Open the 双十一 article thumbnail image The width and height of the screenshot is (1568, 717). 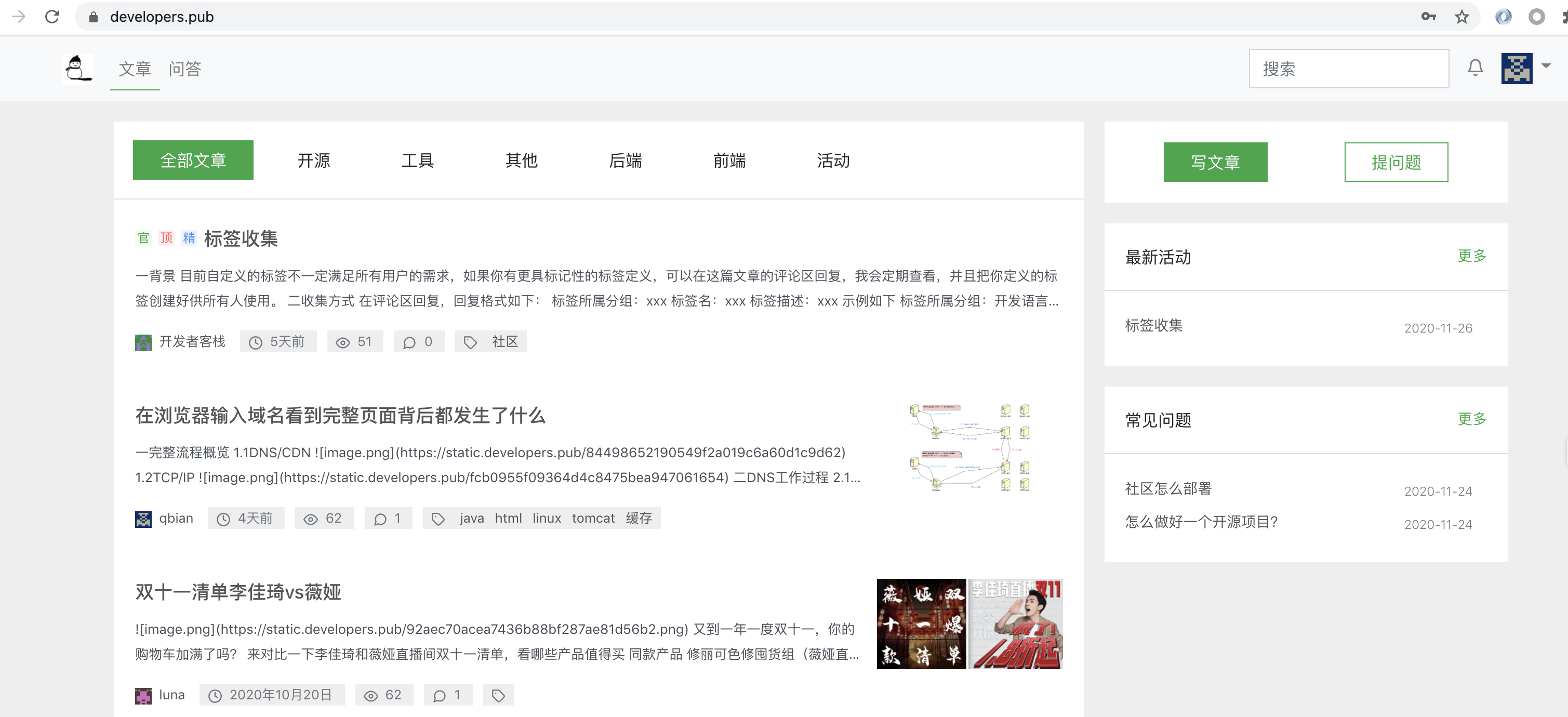point(969,624)
